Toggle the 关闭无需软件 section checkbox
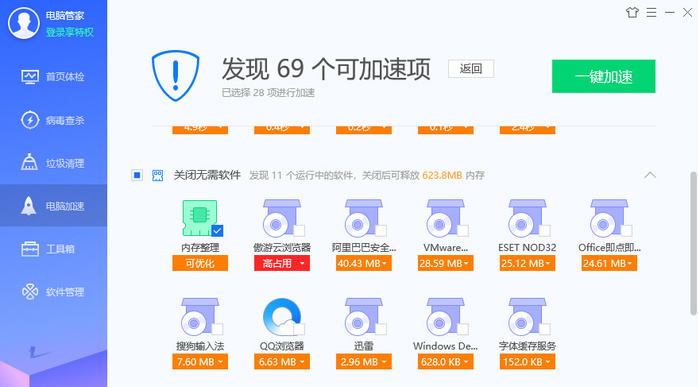Image resolution: width=698 pixels, height=387 pixels. tap(137, 175)
